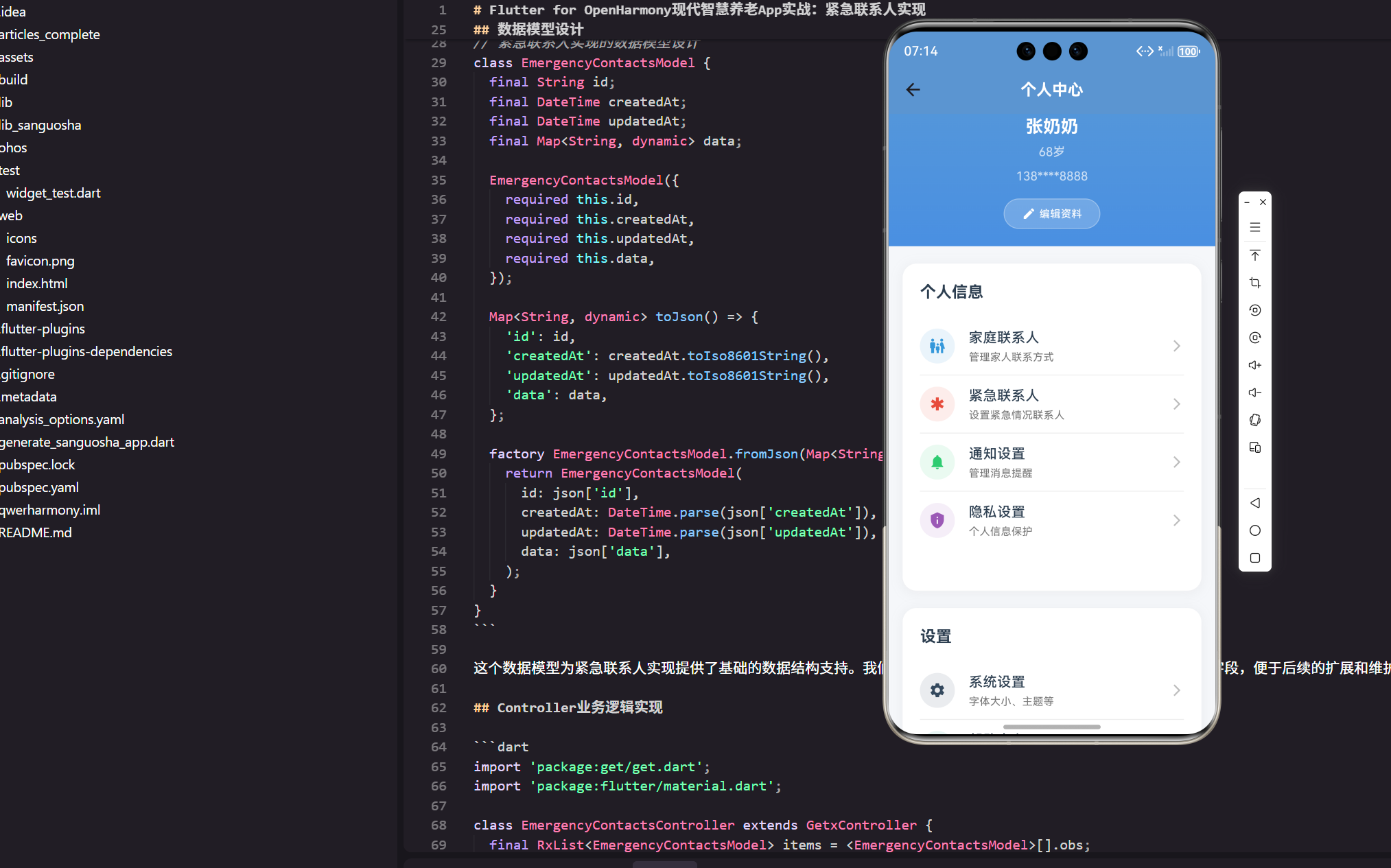The height and width of the screenshot is (868, 1391).
Task: Tap the user name 张奶奶
Action: 1051,127
